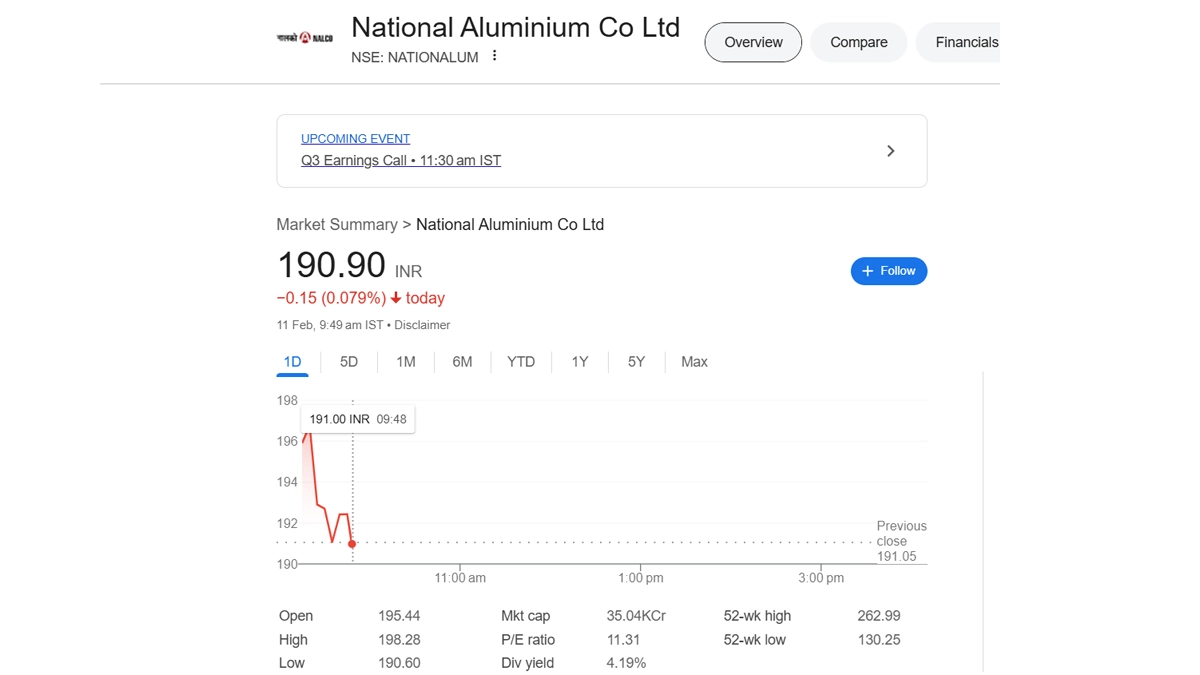Select the 1D chart range
Viewport: 1200px width, 675px height.
(x=292, y=362)
